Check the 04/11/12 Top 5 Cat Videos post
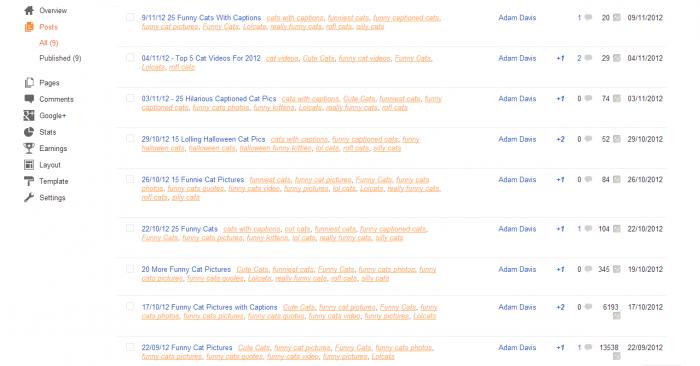The image size is (700, 366). (x=130, y=58)
